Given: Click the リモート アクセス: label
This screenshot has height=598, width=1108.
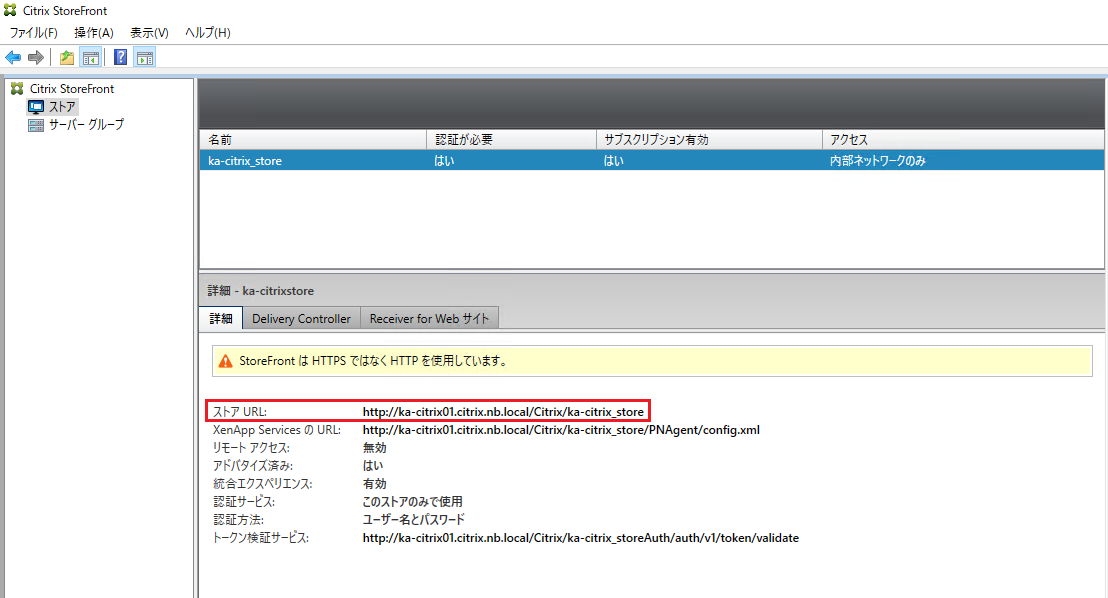Looking at the screenshot, I should pos(252,447).
